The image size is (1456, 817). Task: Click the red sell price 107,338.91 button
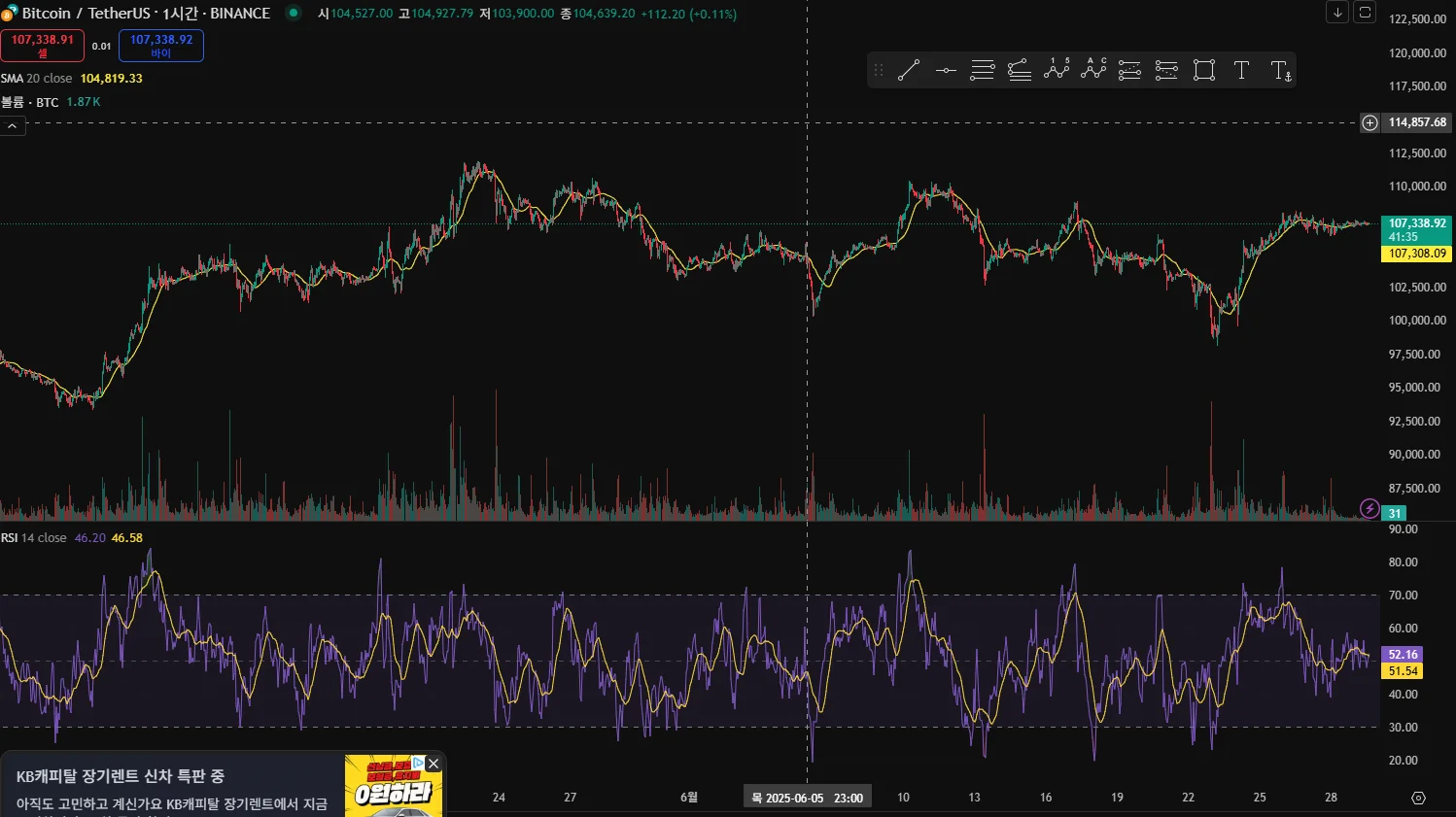[x=42, y=46]
